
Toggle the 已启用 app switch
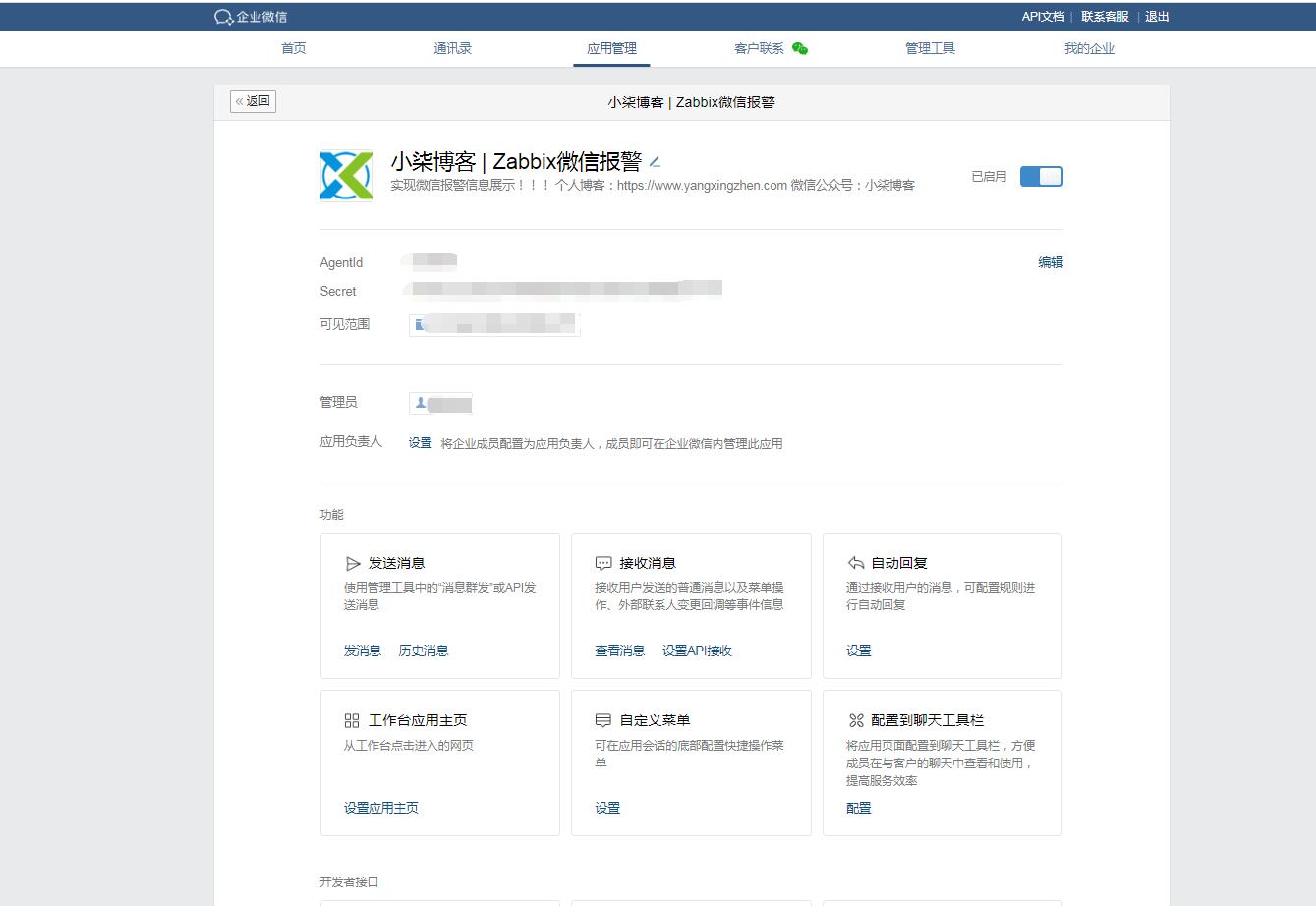click(x=1041, y=177)
